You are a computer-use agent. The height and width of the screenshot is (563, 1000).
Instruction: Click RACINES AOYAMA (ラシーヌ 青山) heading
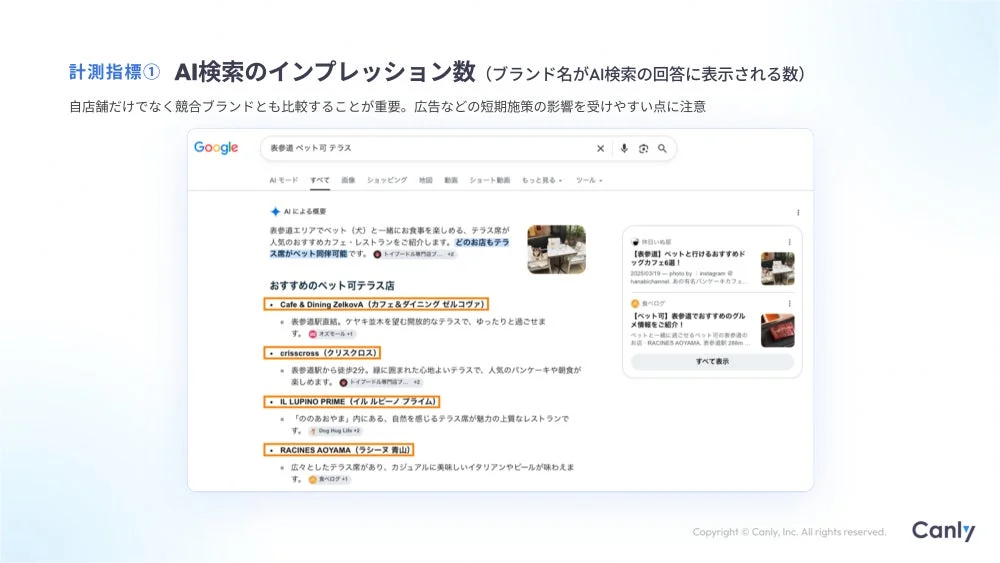[339, 450]
